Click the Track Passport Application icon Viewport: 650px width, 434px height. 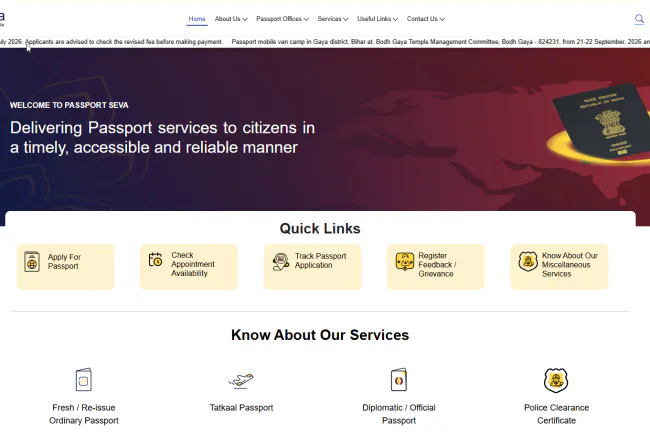tap(281, 262)
